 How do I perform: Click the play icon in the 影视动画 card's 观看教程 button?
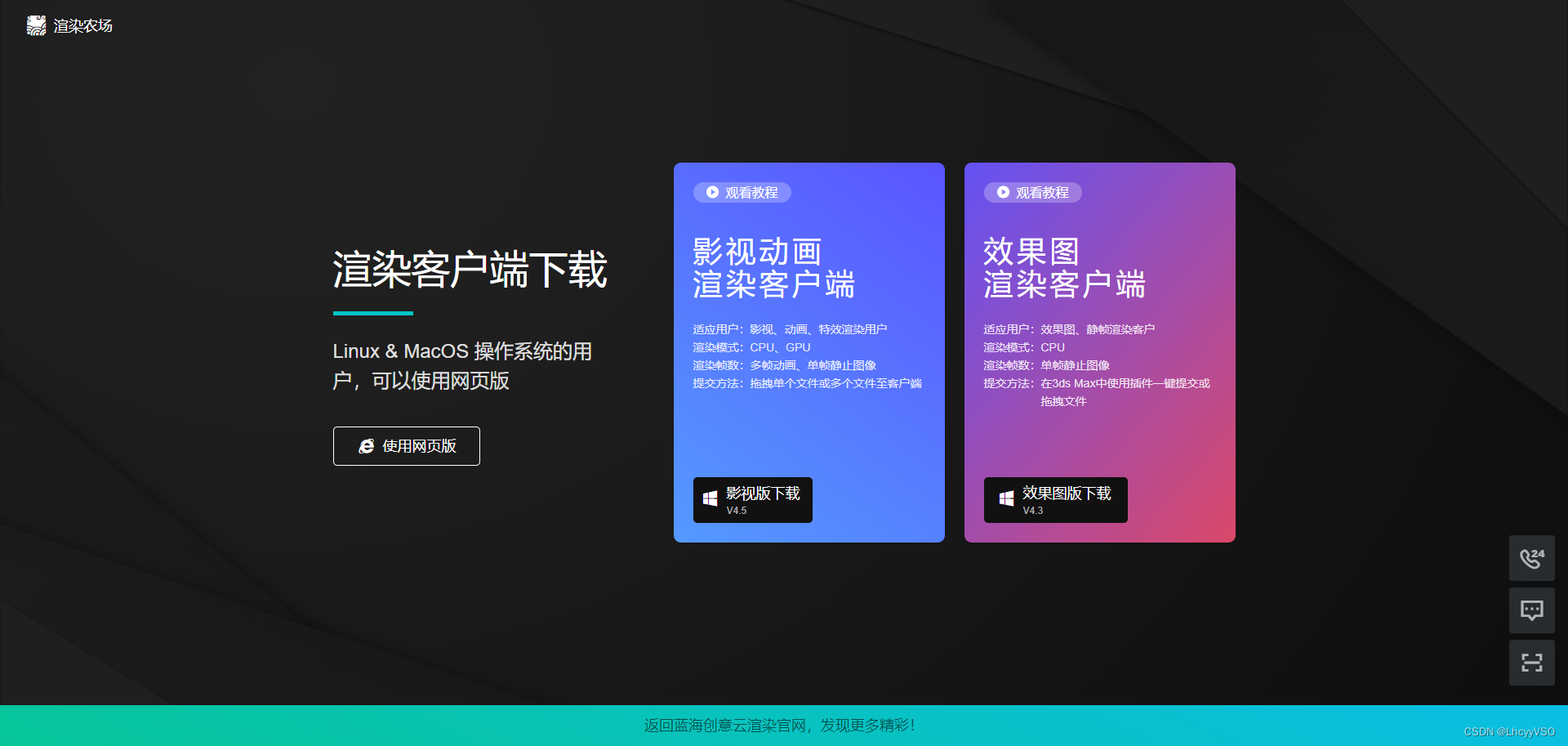pos(712,192)
